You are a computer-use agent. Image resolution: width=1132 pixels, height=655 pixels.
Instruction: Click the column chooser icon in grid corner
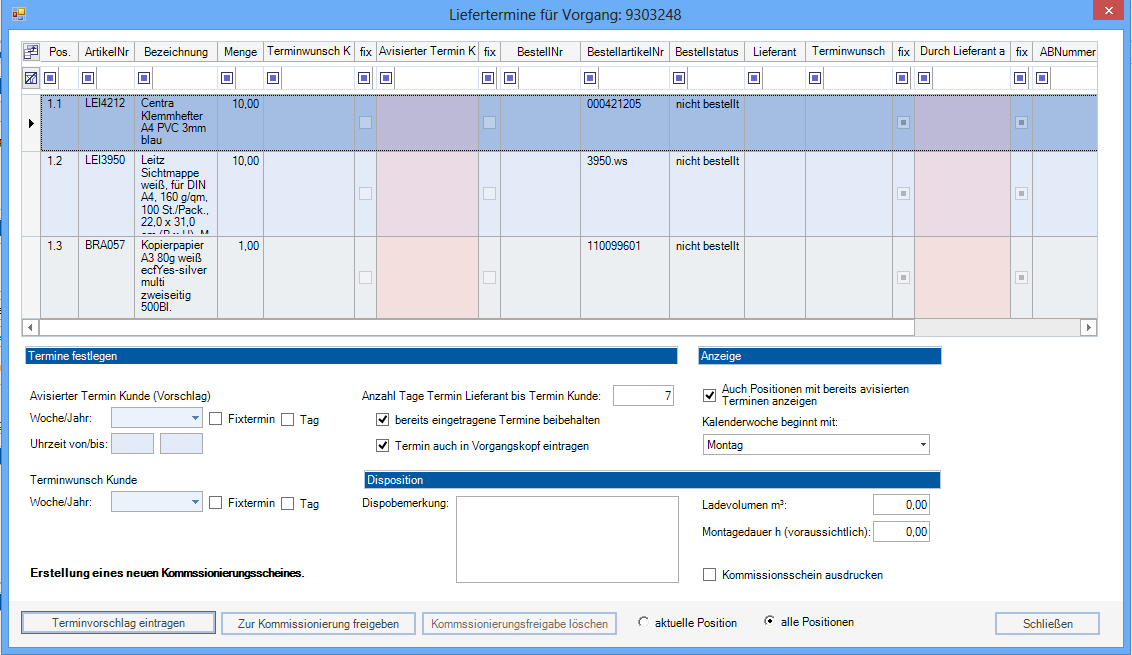tap(31, 52)
